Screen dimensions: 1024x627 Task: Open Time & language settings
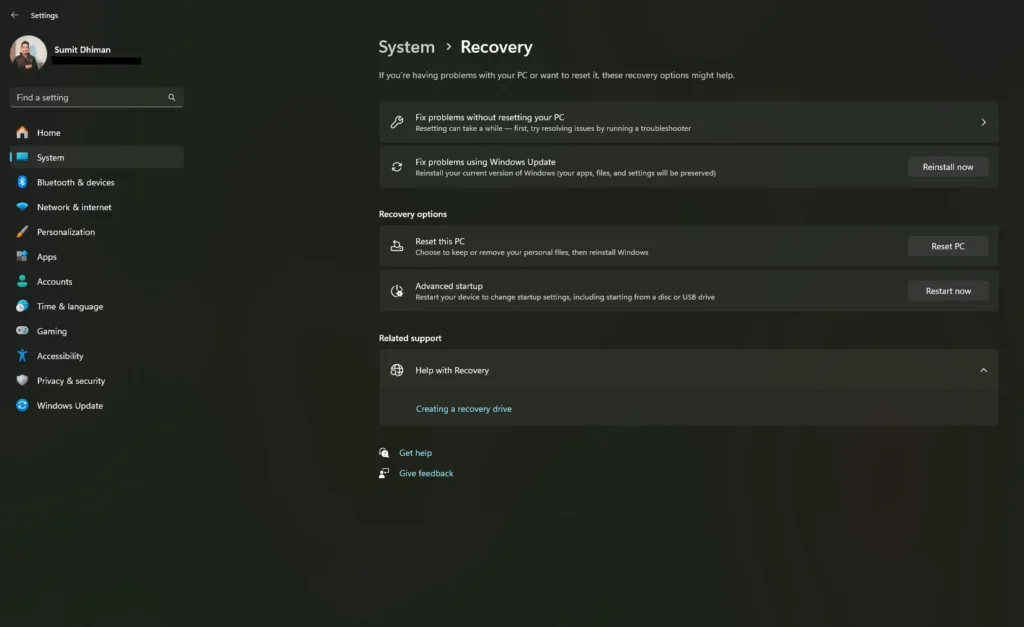(97, 306)
